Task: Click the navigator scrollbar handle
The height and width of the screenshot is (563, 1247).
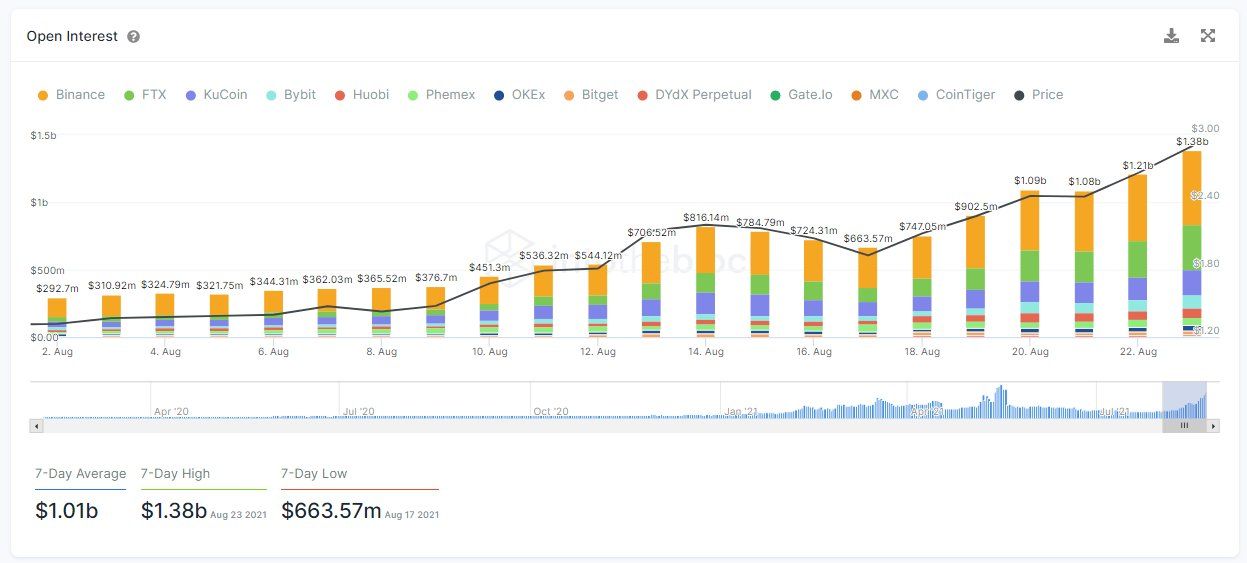Action: [1184, 426]
